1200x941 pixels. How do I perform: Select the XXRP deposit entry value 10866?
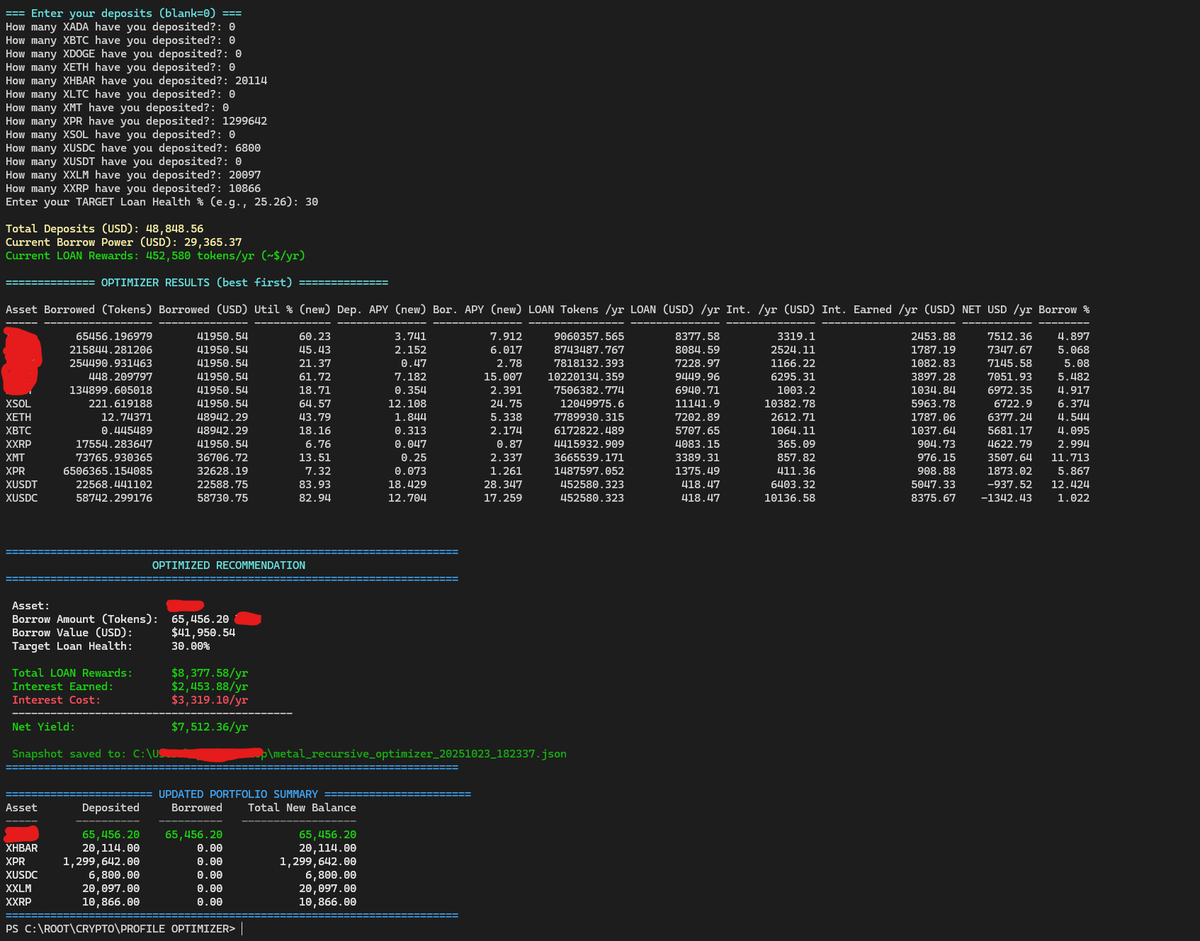point(244,188)
